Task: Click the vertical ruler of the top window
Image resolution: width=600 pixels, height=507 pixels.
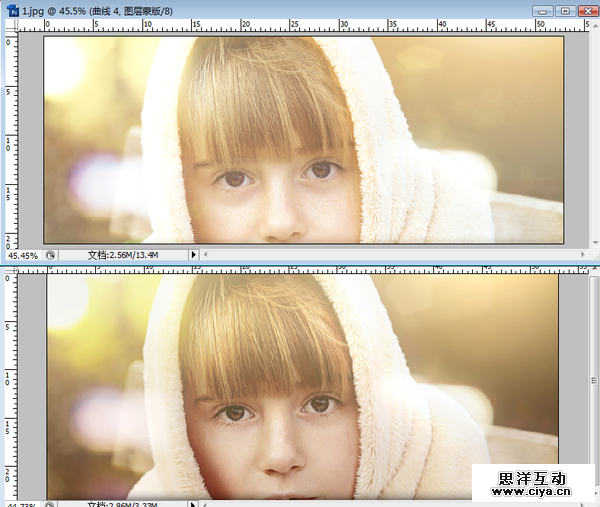Action: [x=11, y=140]
